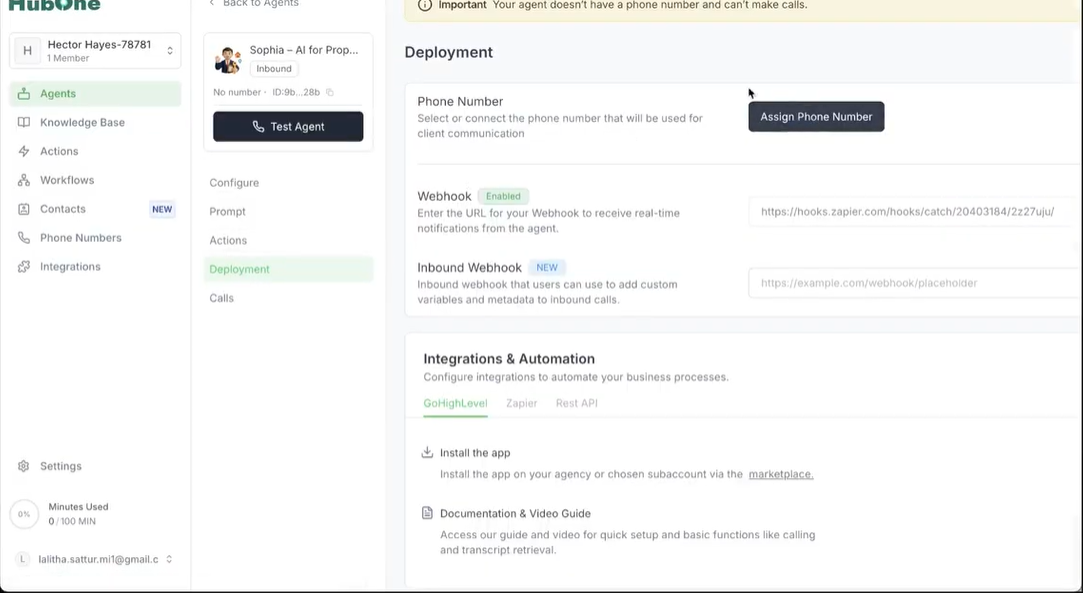Copy the agent ID via copy icon
The image size is (1083, 593).
[x=329, y=93]
